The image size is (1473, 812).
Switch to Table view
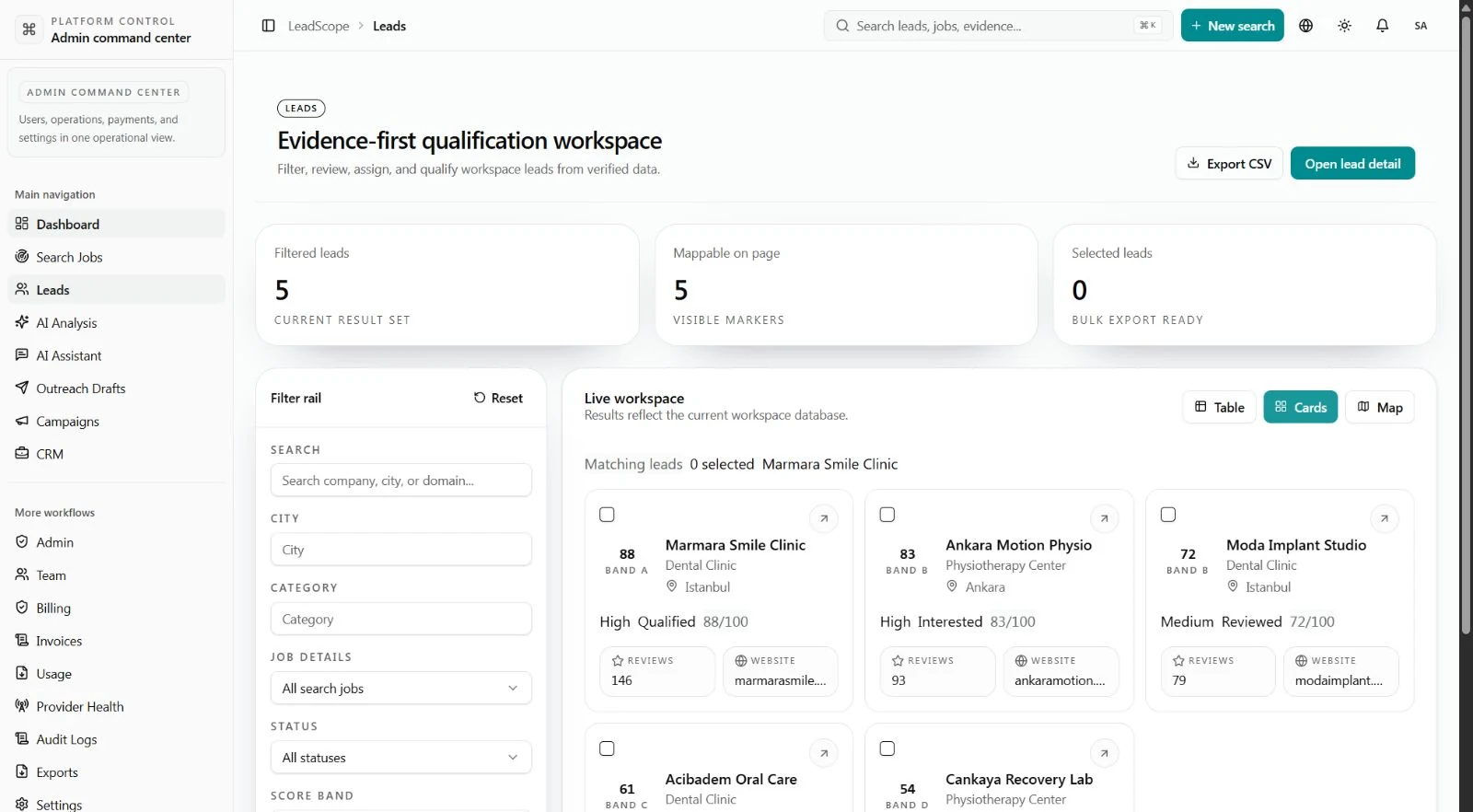(1219, 407)
